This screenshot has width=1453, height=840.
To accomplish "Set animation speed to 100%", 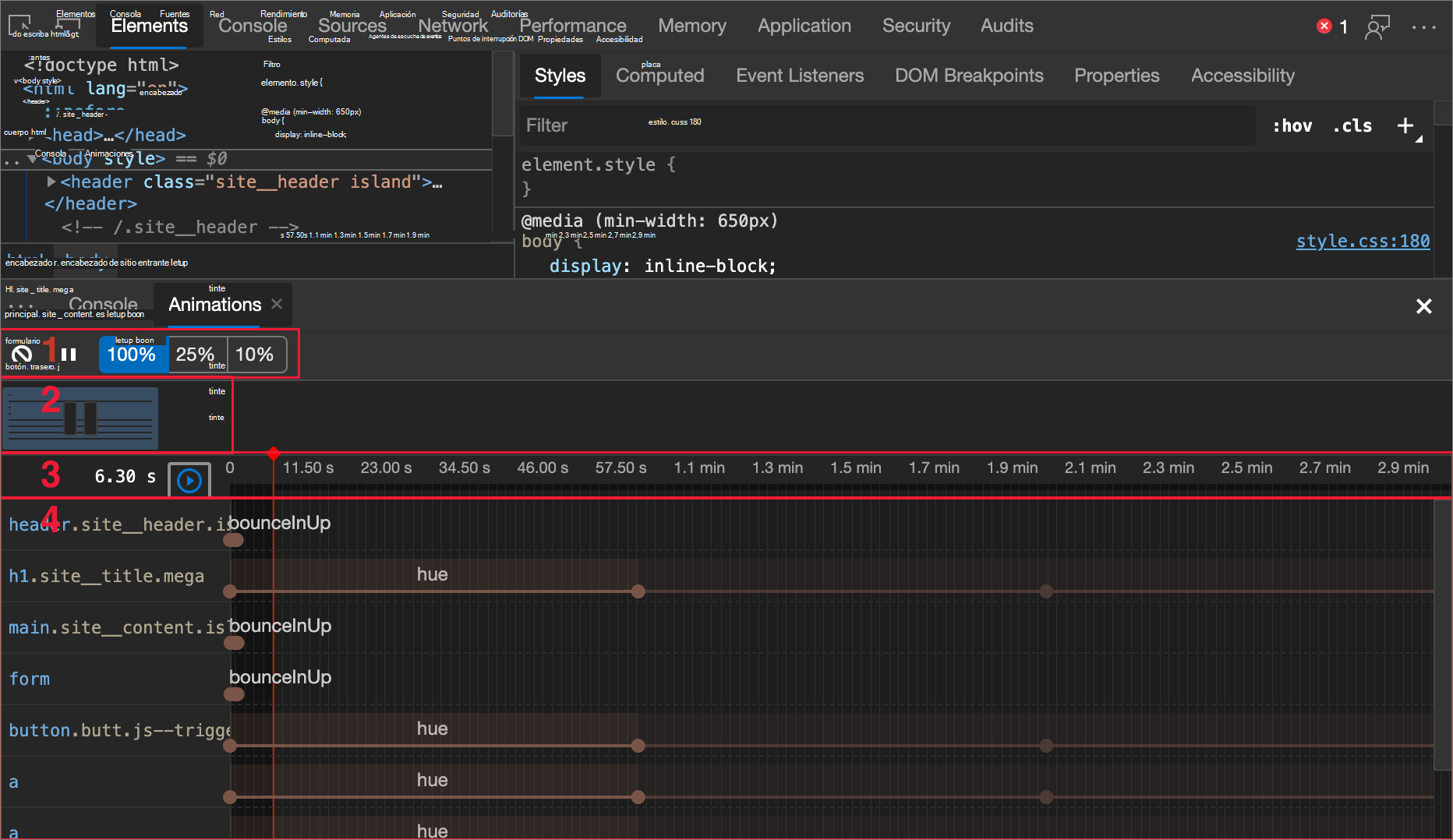I will click(132, 355).
